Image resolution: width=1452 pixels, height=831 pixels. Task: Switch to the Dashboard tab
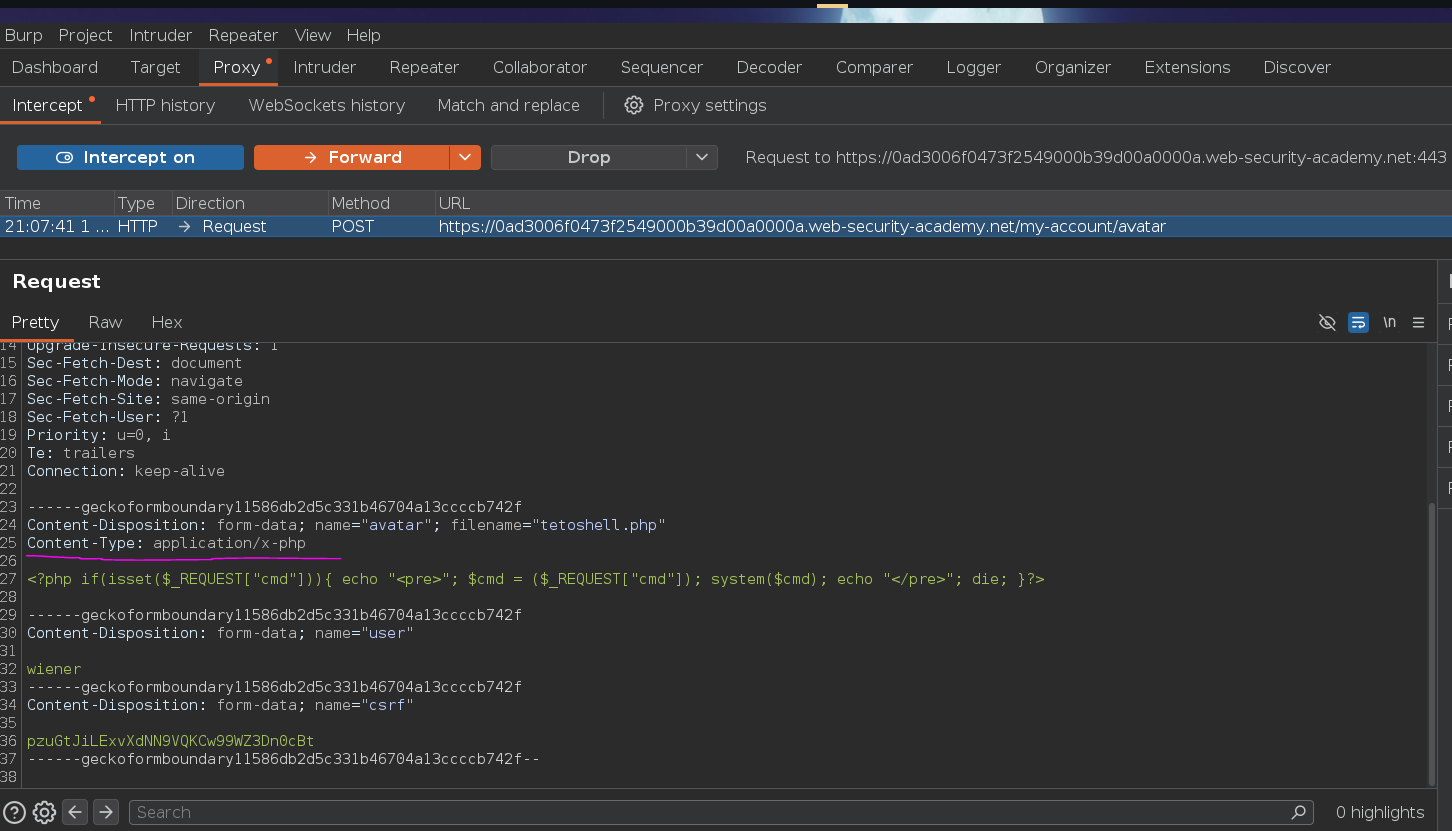[x=55, y=67]
